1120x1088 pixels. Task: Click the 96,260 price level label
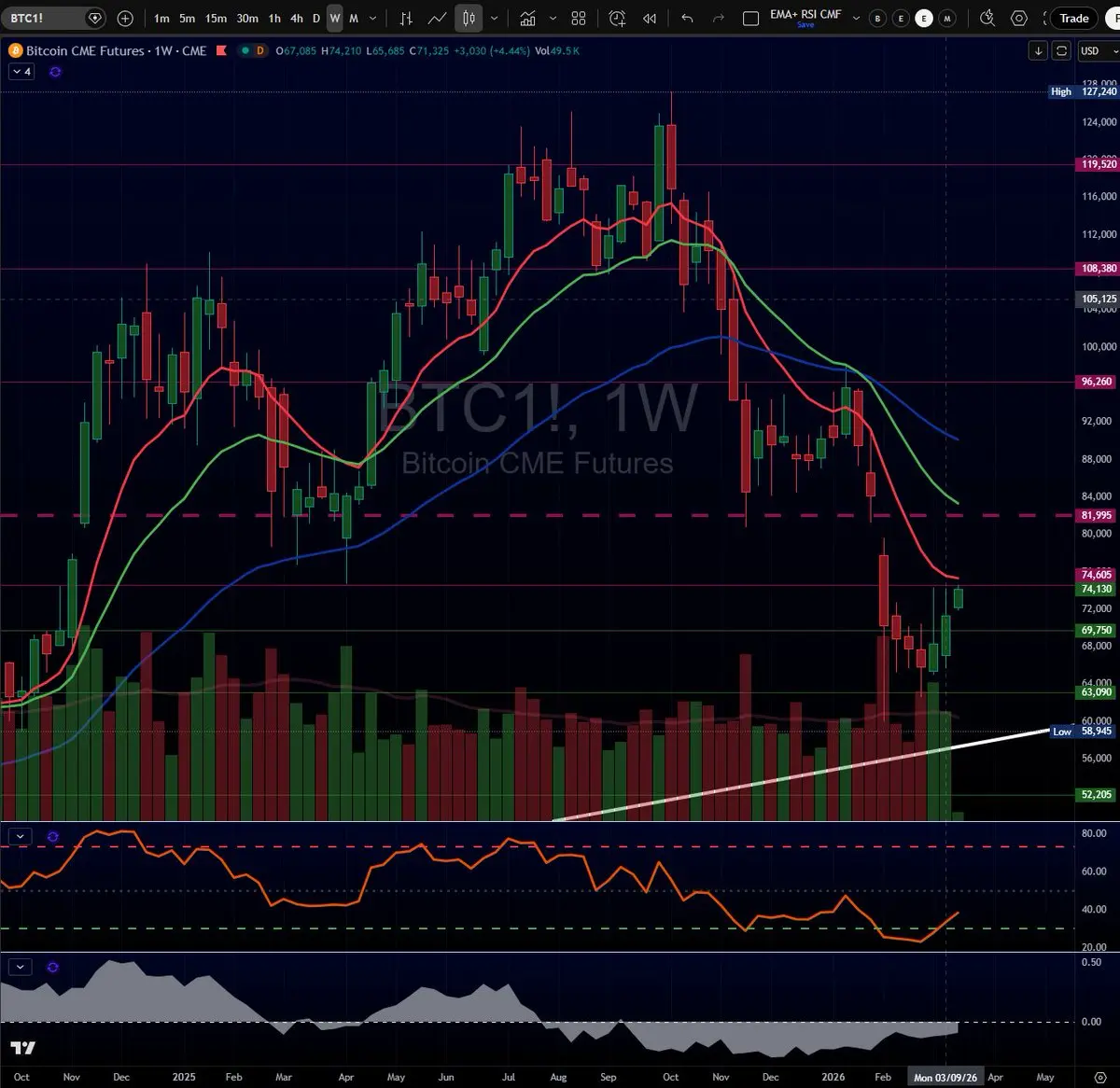click(1099, 382)
